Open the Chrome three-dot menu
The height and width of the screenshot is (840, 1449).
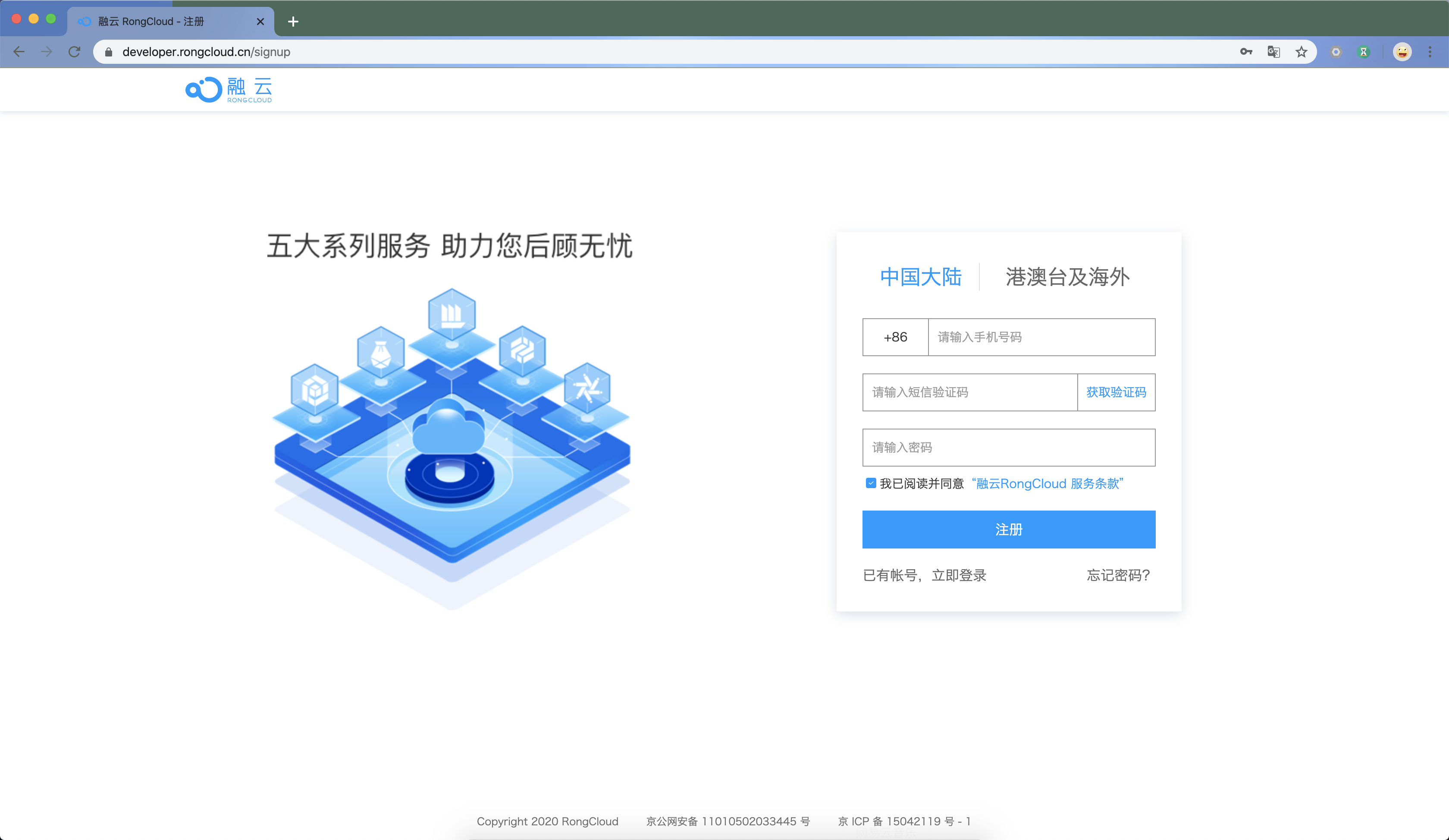click(x=1430, y=52)
